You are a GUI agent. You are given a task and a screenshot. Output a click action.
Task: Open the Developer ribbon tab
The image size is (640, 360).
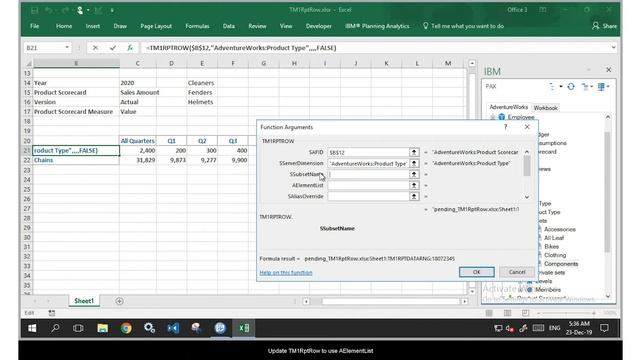[x=318, y=26]
